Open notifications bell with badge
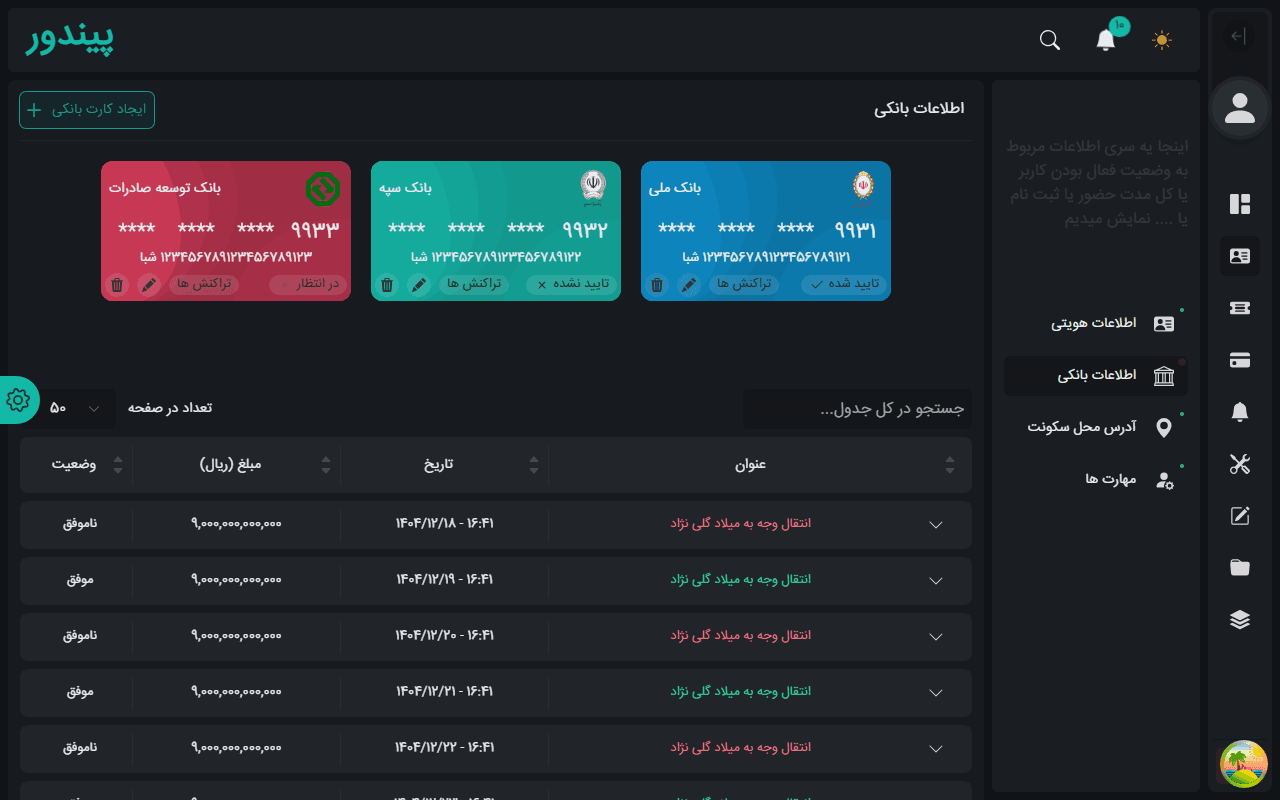 pyautogui.click(x=1106, y=40)
